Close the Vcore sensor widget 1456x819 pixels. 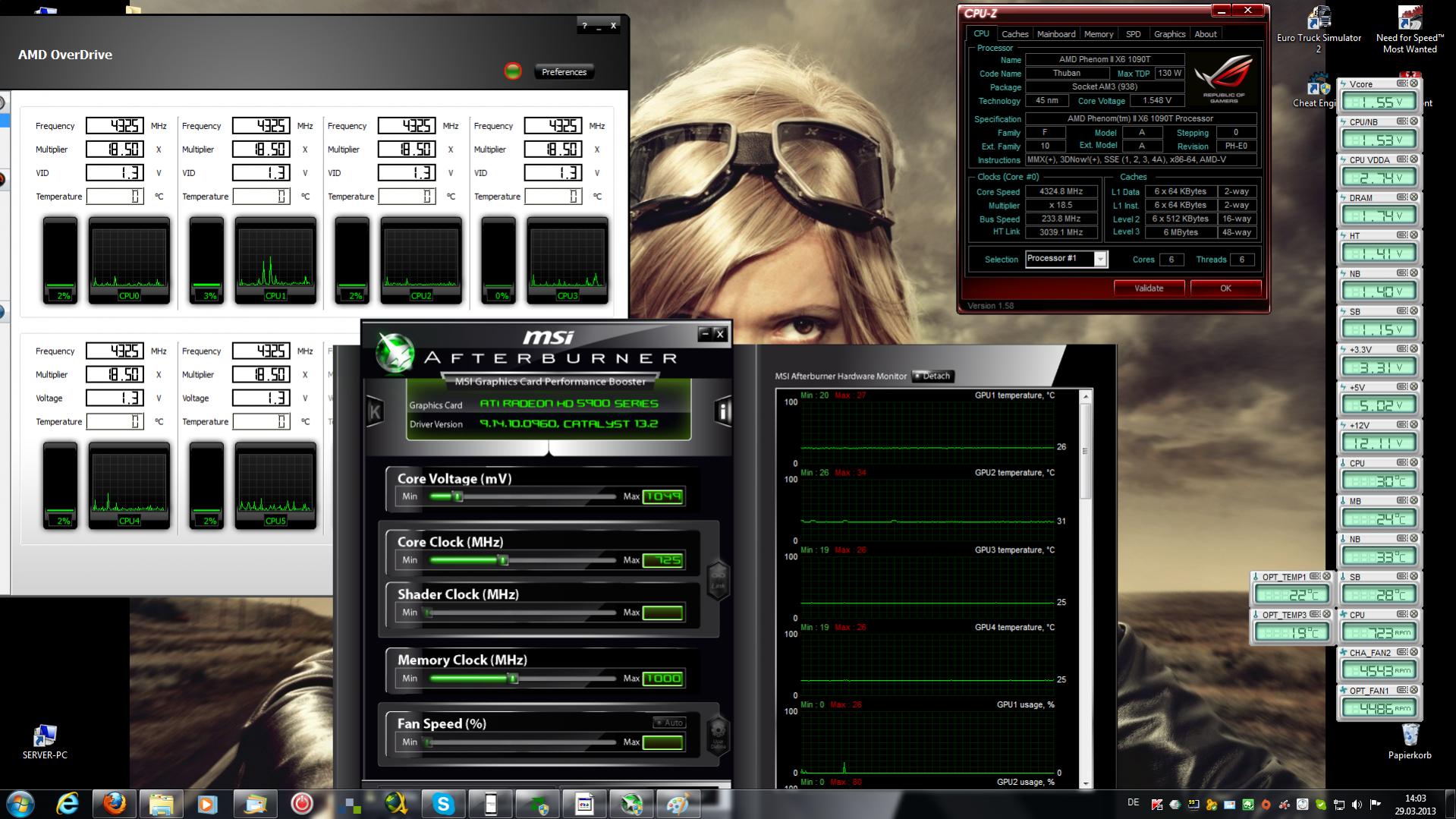tap(1414, 83)
